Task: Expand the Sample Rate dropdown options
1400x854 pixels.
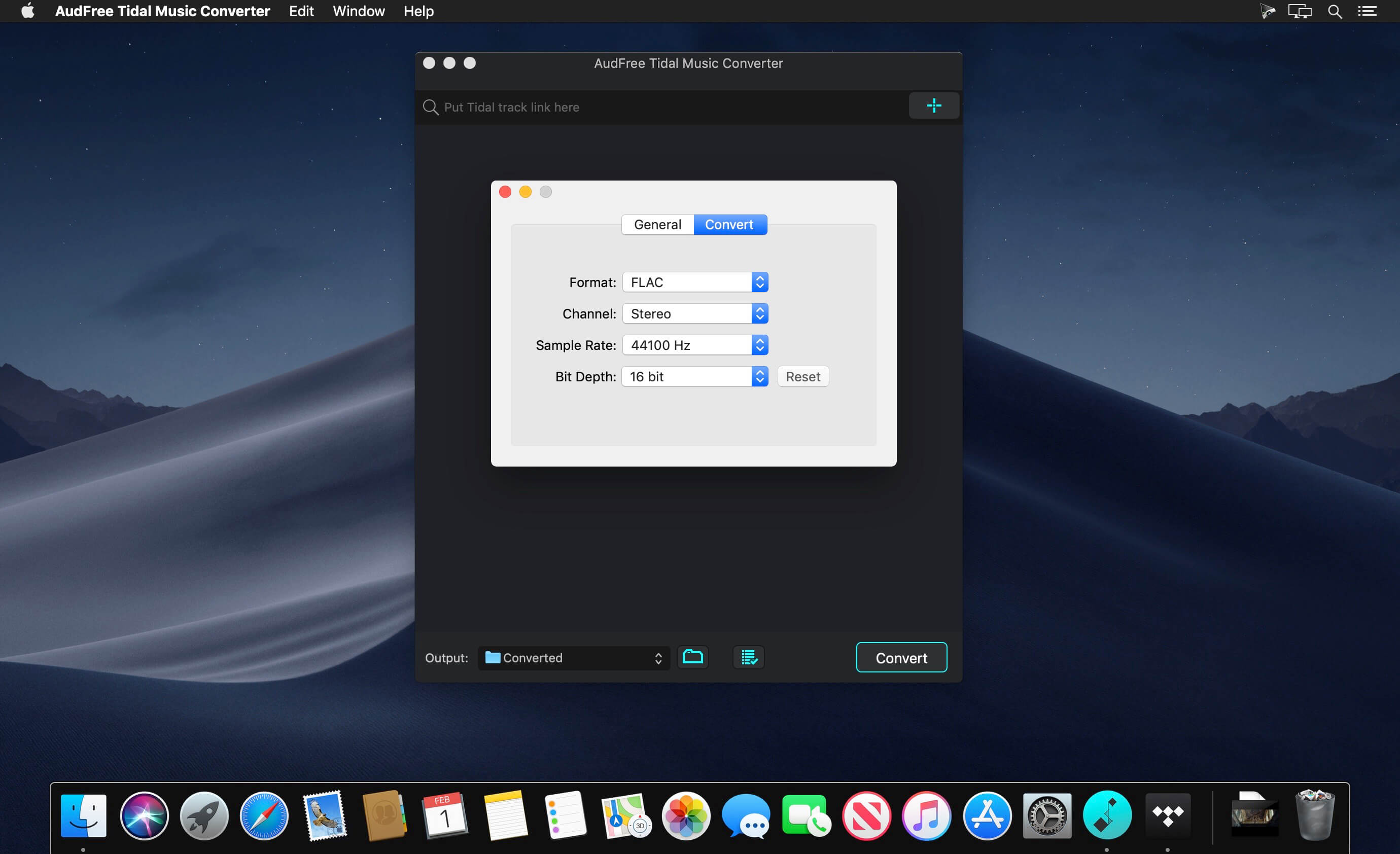Action: [x=760, y=344]
